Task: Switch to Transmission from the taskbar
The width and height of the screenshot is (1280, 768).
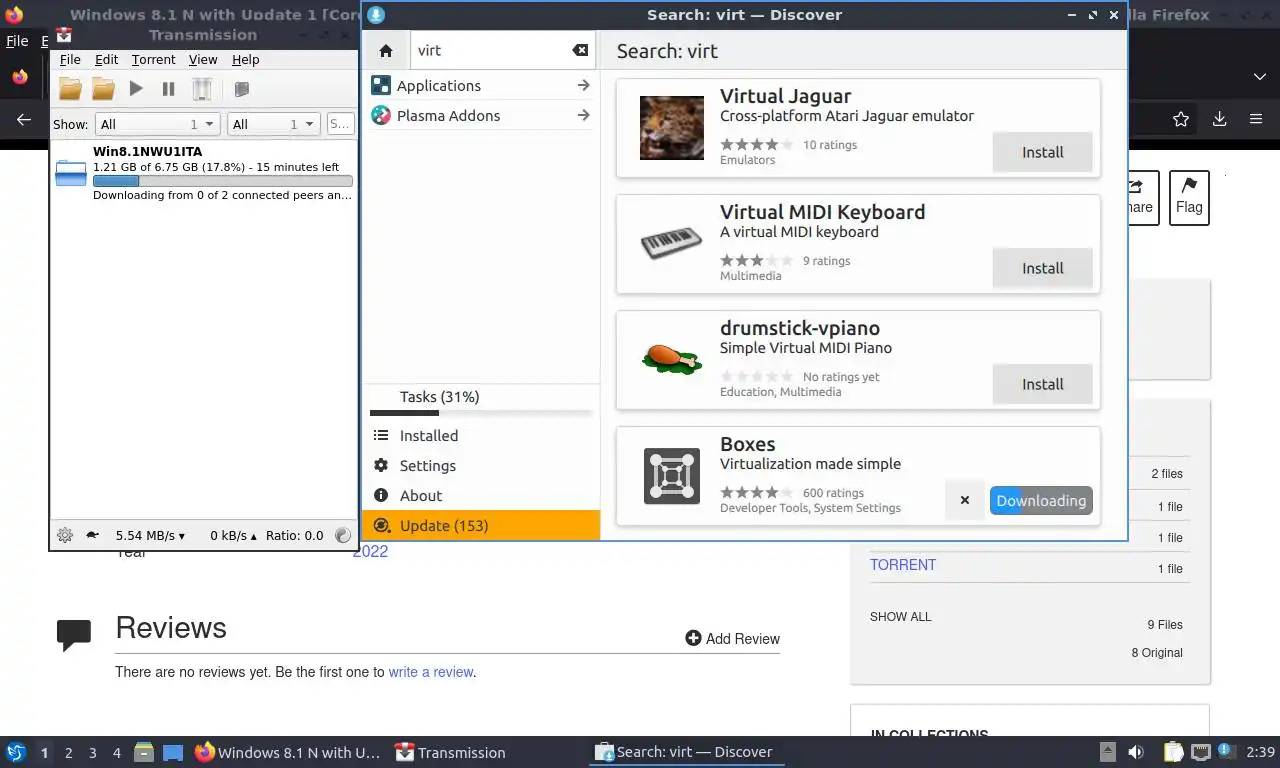Action: pyautogui.click(x=451, y=752)
